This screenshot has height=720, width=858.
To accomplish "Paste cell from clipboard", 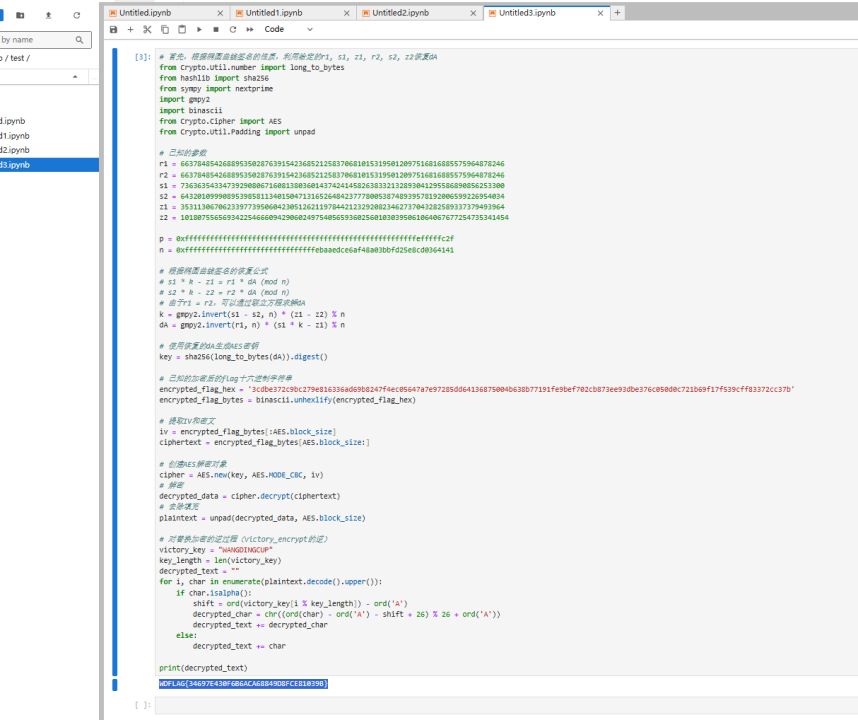I will click(x=182, y=30).
